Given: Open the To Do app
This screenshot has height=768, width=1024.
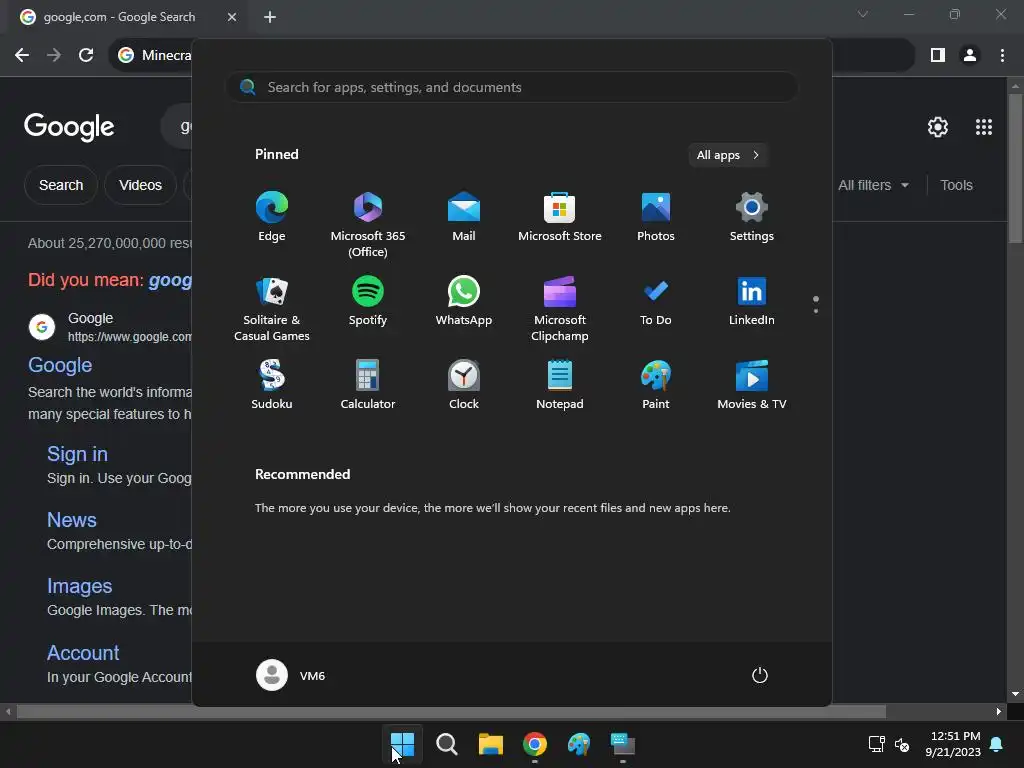Looking at the screenshot, I should [656, 301].
